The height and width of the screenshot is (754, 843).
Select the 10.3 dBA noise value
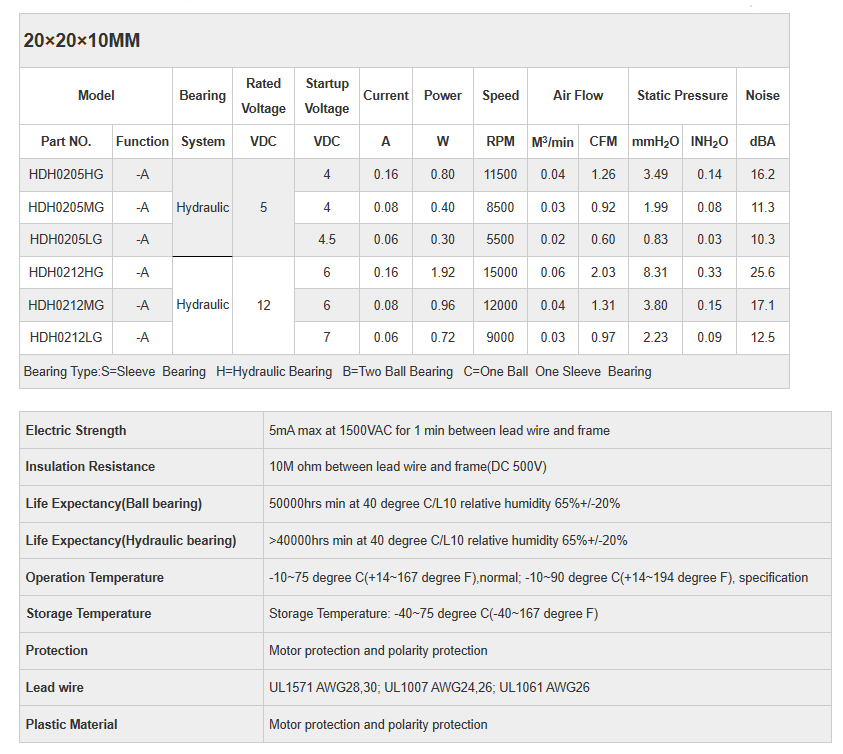click(762, 240)
